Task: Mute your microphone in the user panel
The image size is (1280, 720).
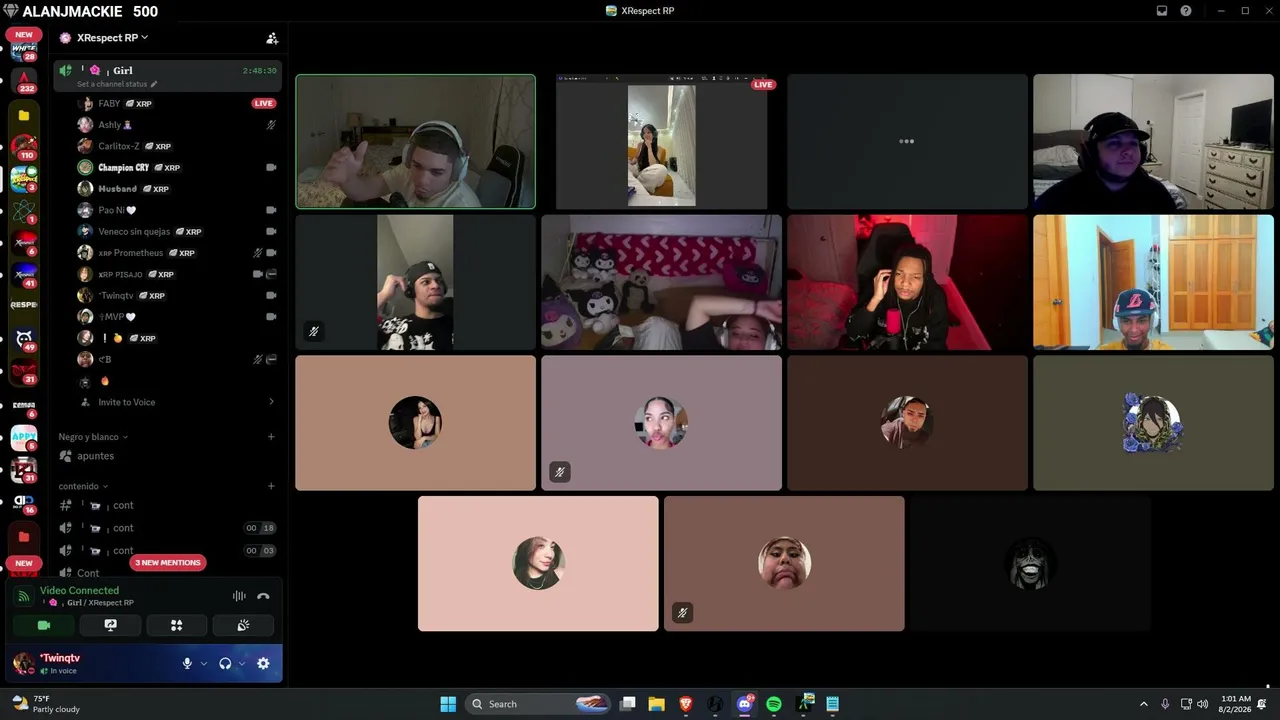Action: coord(187,663)
